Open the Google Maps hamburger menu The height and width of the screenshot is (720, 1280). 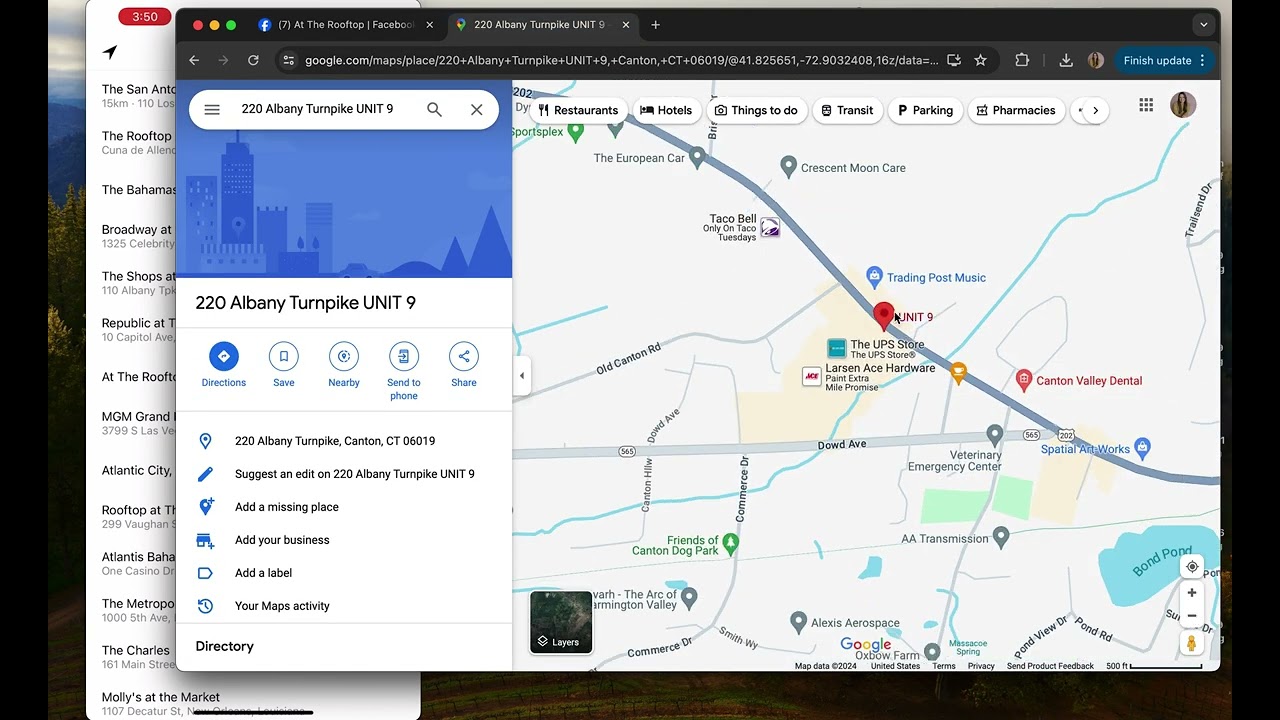[212, 110]
